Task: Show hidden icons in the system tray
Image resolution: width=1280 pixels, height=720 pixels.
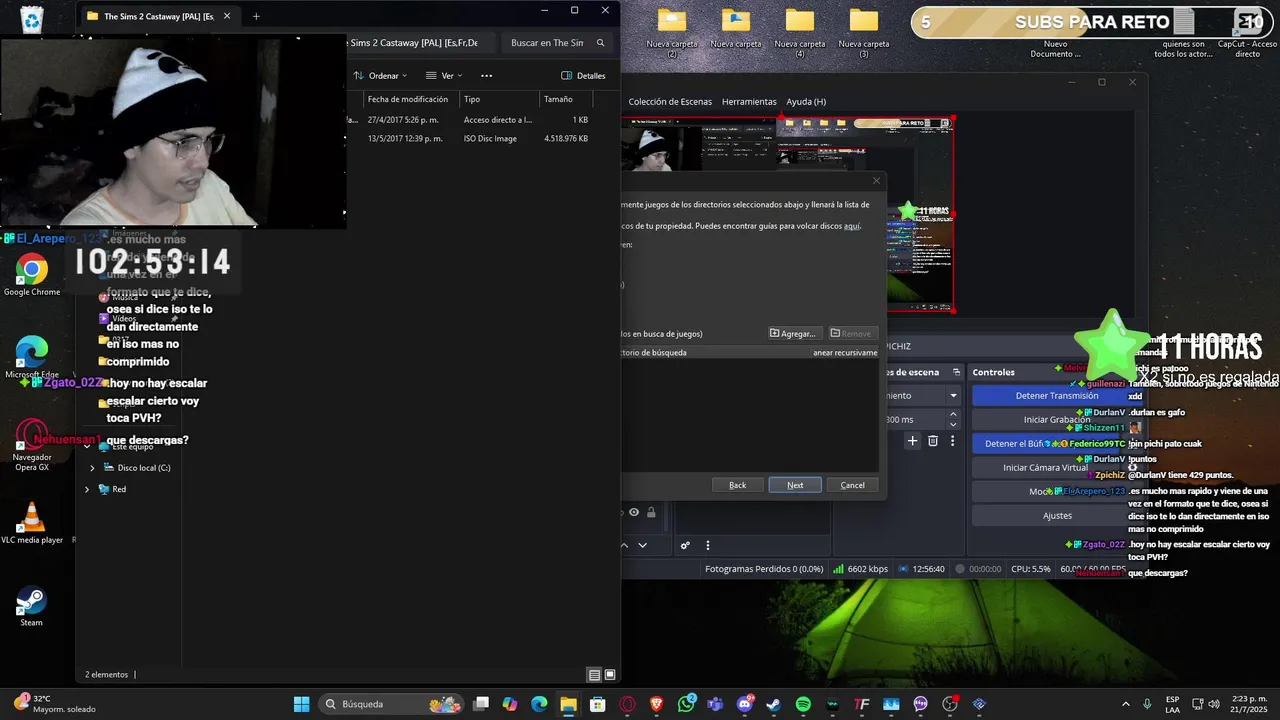Action: 1126,704
